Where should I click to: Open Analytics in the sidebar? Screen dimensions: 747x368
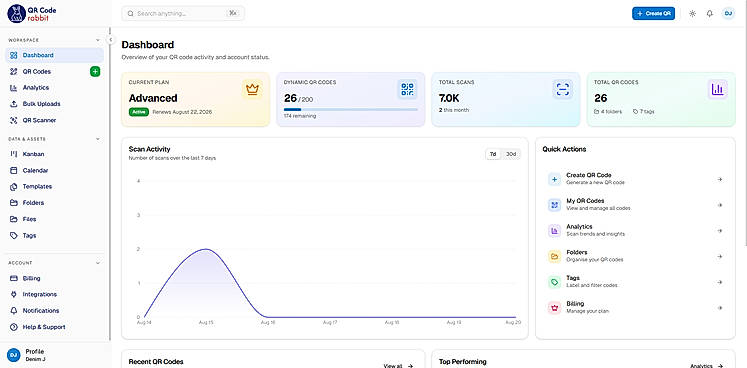pos(54,88)
